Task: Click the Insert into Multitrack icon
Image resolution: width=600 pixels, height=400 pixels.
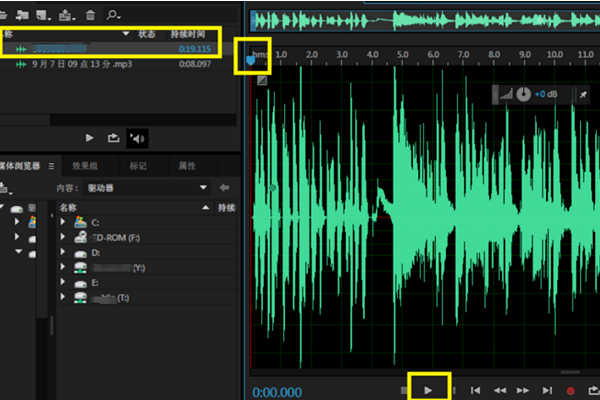Action: point(67,15)
